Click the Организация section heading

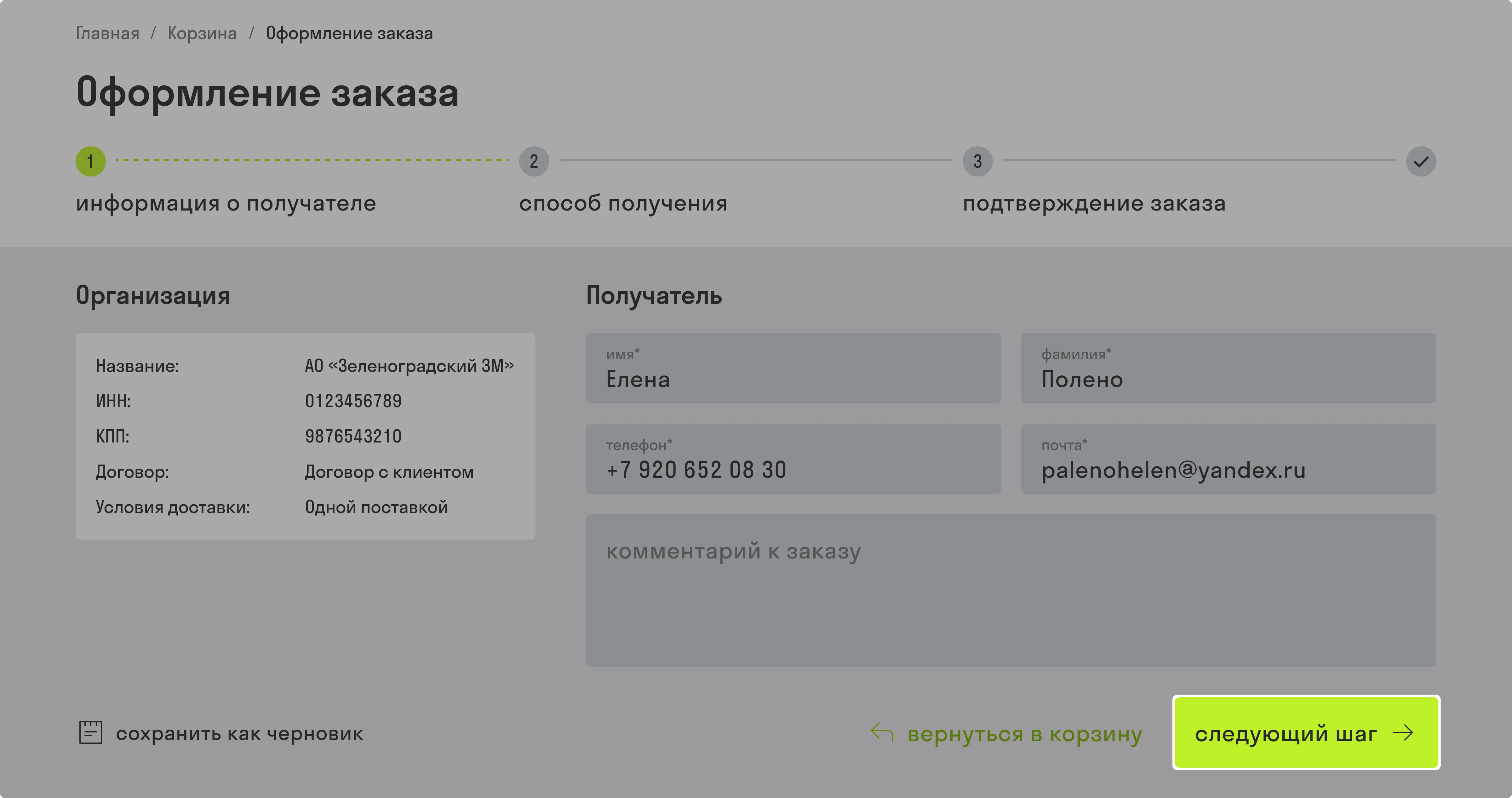point(152,295)
